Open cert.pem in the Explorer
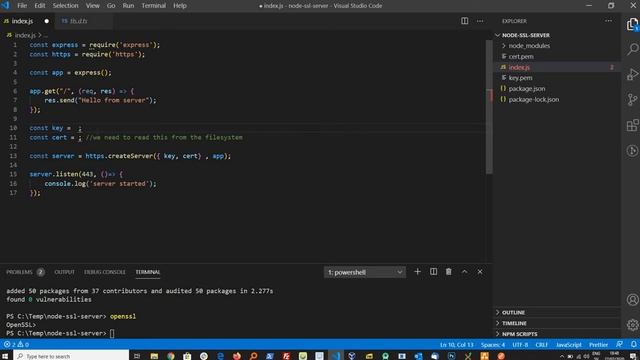 pyautogui.click(x=521, y=56)
